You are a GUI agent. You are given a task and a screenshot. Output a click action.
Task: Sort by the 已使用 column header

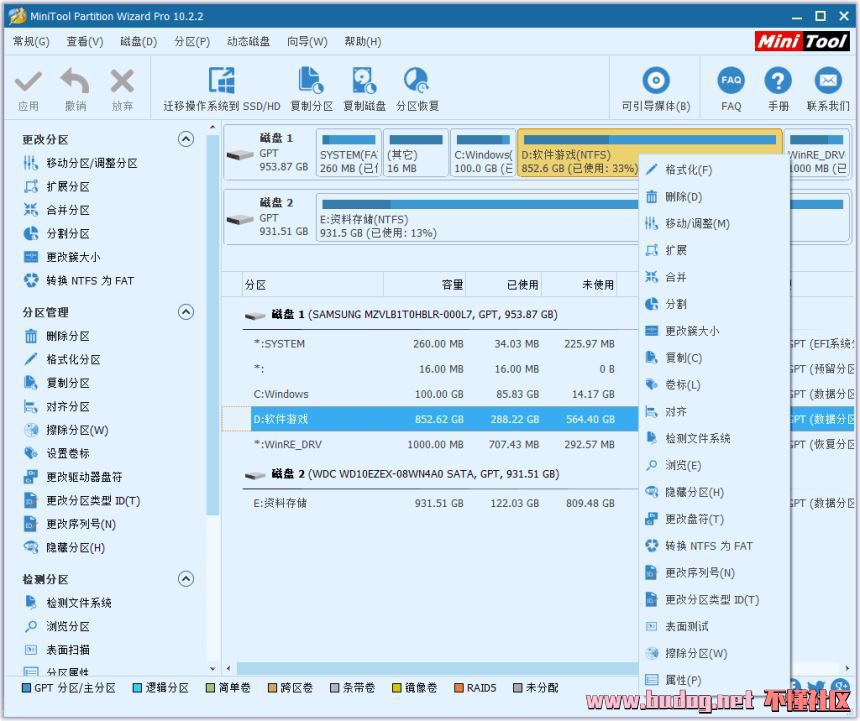point(503,285)
